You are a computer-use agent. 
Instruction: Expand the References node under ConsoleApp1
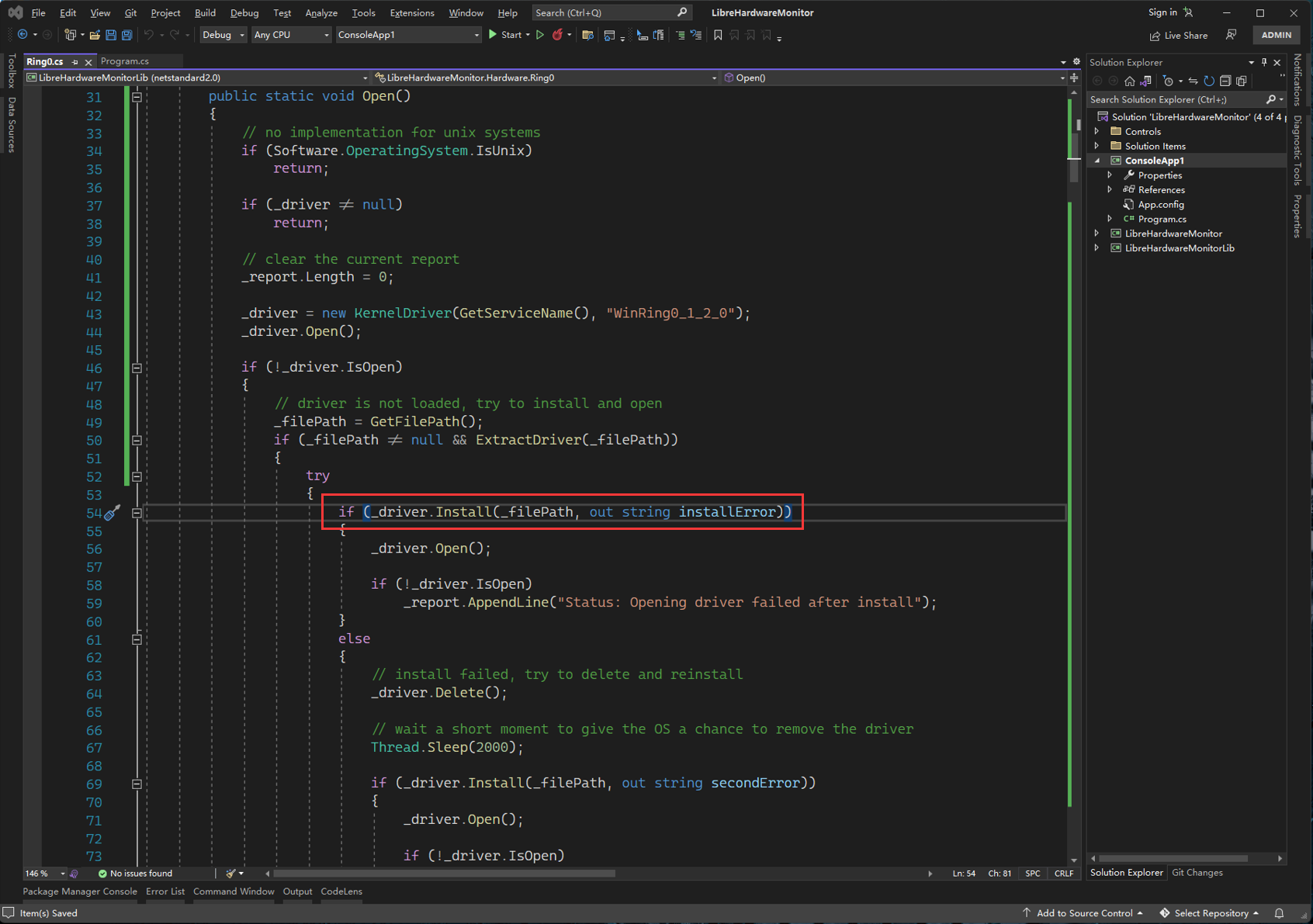1110,189
